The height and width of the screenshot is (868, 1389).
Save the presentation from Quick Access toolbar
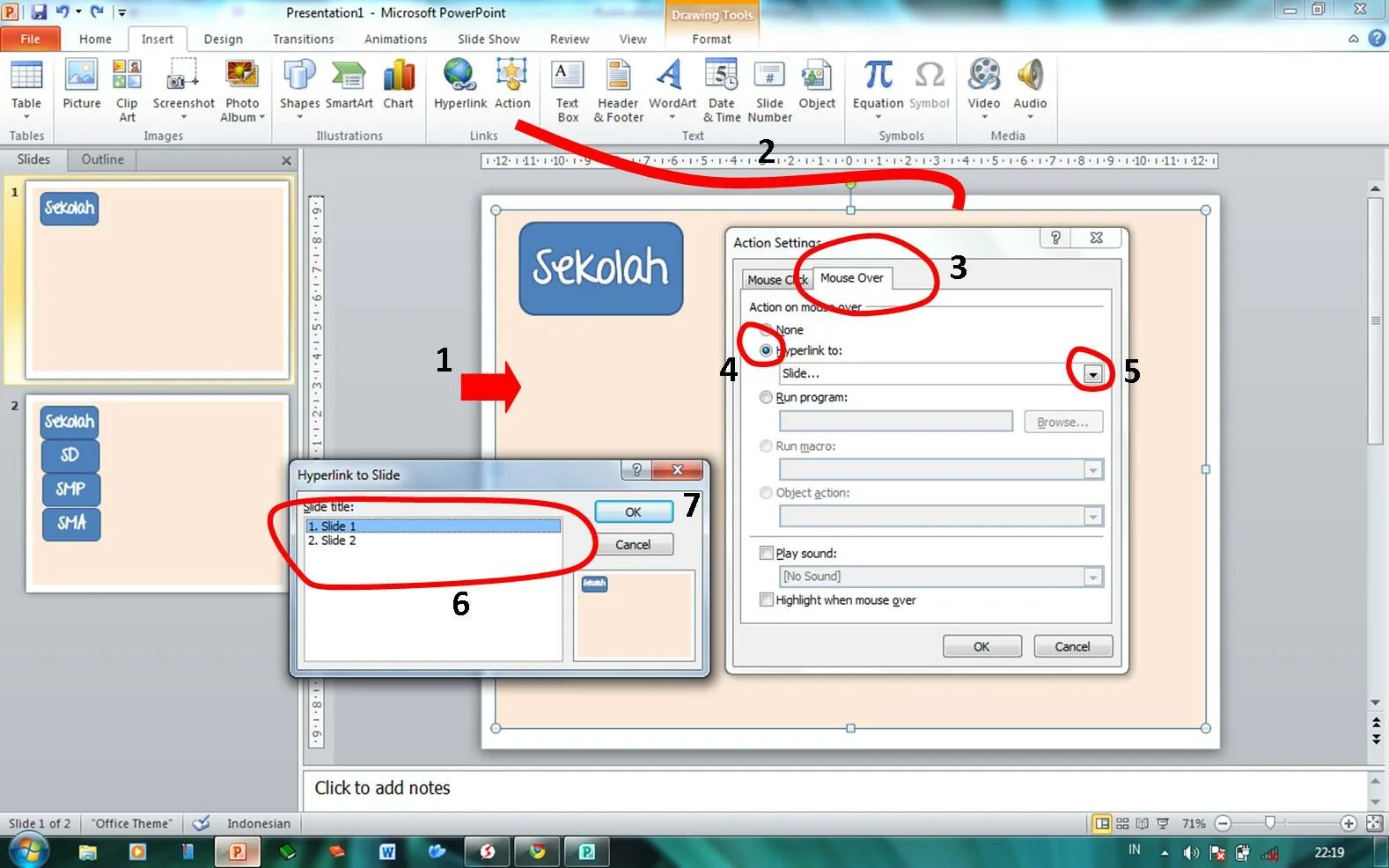39,12
